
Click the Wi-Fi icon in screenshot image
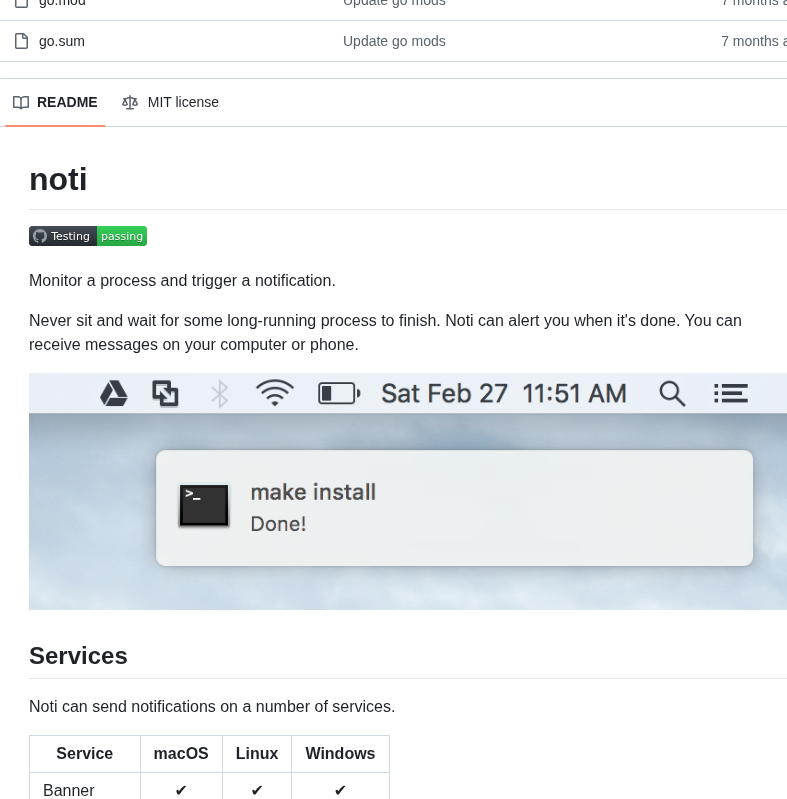pyautogui.click(x=274, y=393)
